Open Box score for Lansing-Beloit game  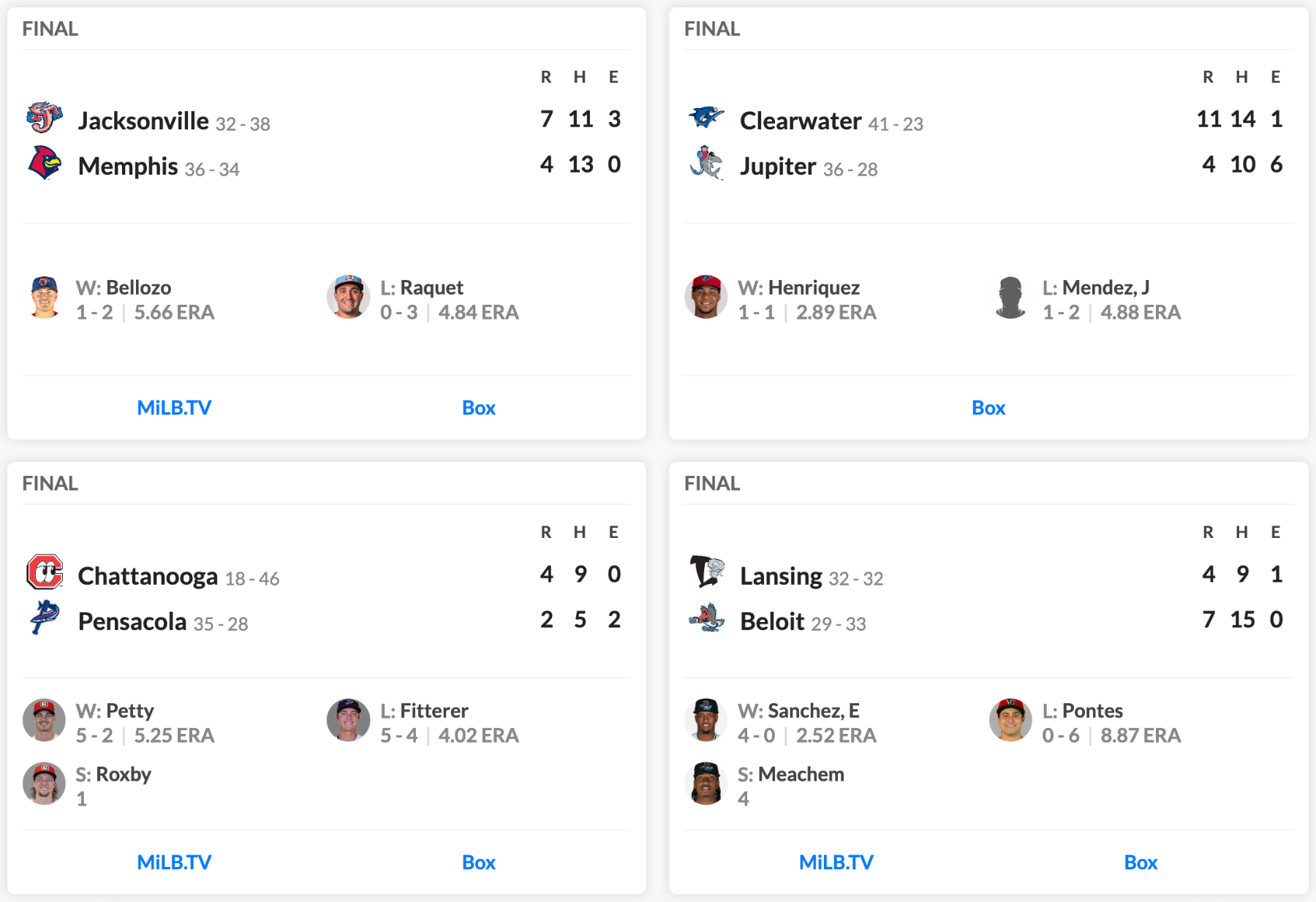[x=1141, y=863]
